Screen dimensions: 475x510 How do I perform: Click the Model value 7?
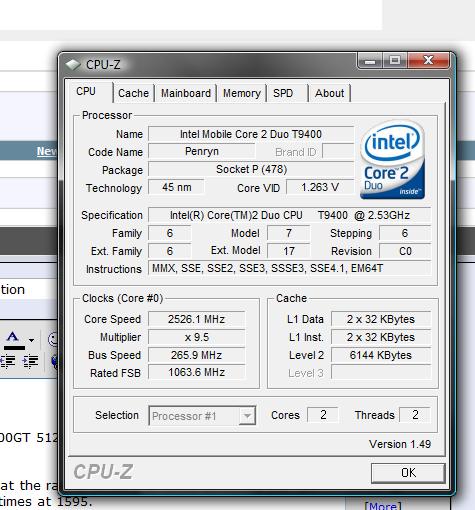coord(289,233)
